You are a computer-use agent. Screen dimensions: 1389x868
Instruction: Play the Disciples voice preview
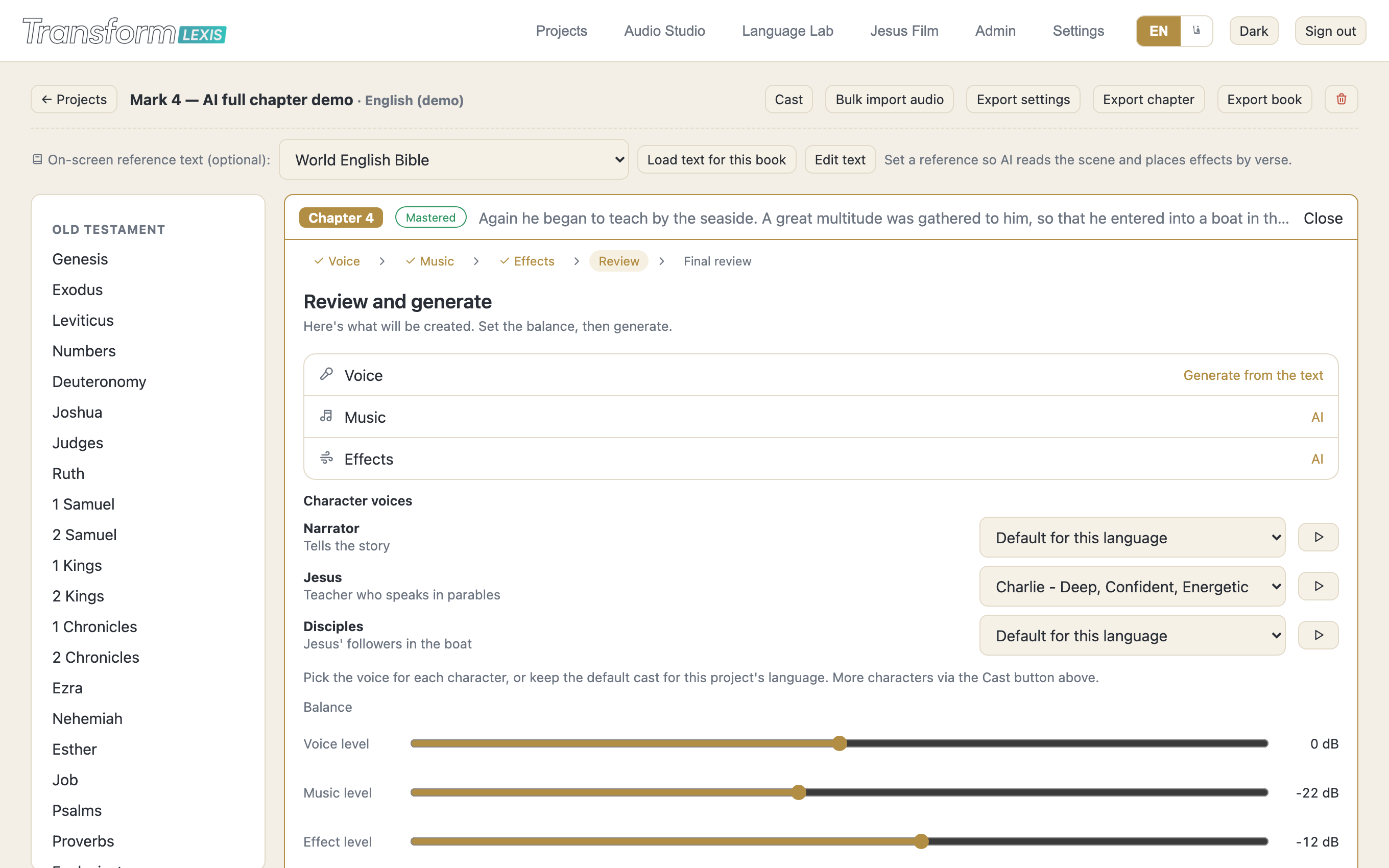click(1319, 635)
